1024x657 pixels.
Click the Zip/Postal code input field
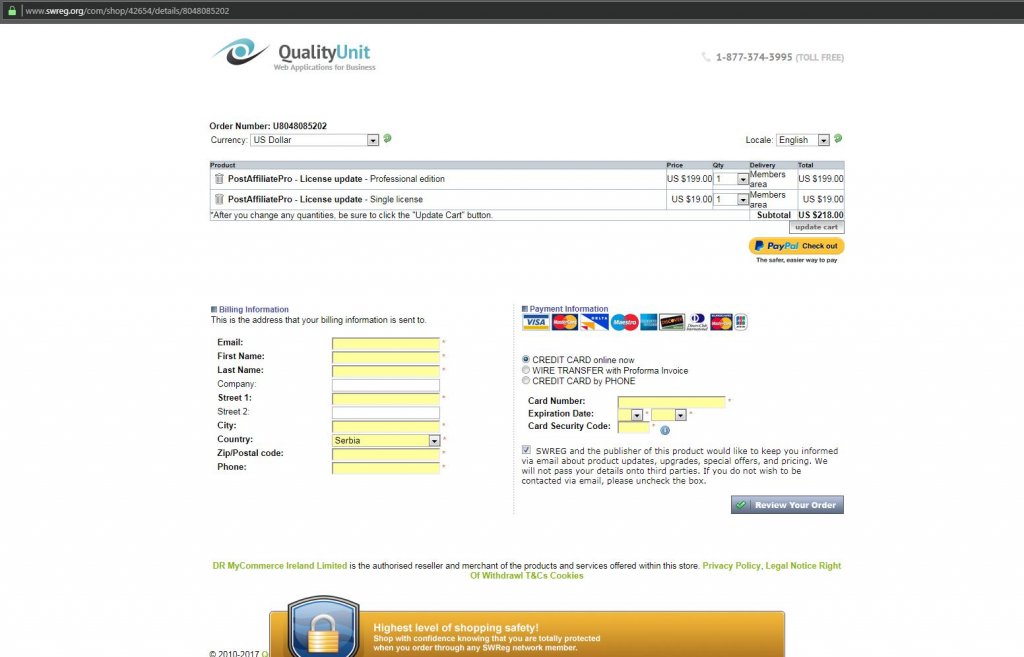click(x=386, y=454)
